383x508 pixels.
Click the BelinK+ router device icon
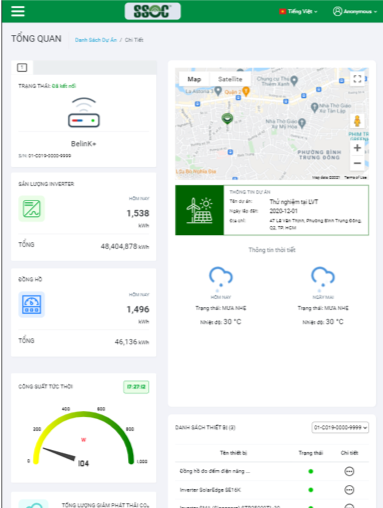[x=84, y=112]
